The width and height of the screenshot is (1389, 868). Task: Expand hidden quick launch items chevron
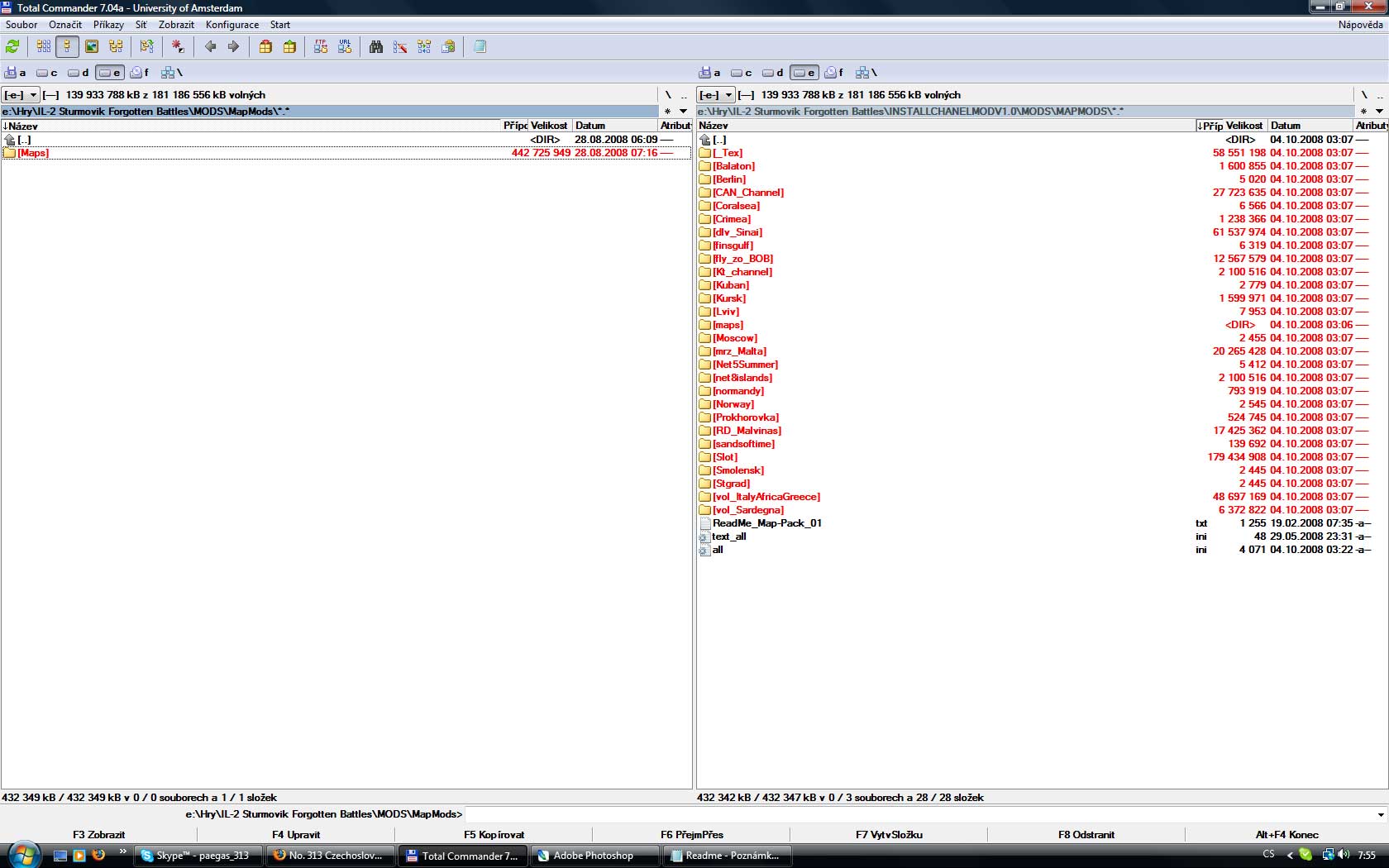click(123, 851)
